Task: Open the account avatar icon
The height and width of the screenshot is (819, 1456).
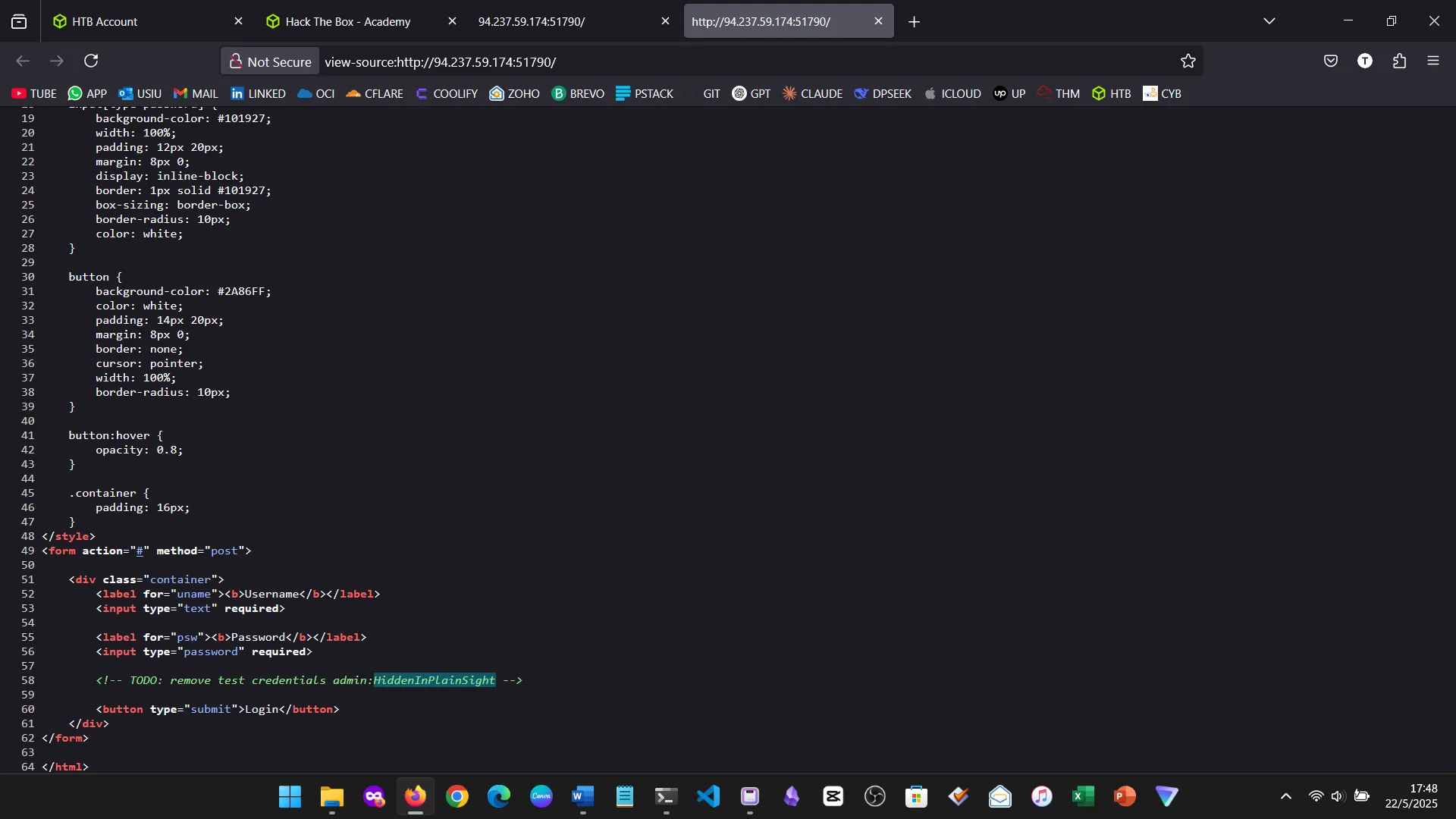Action: pos(1365,61)
